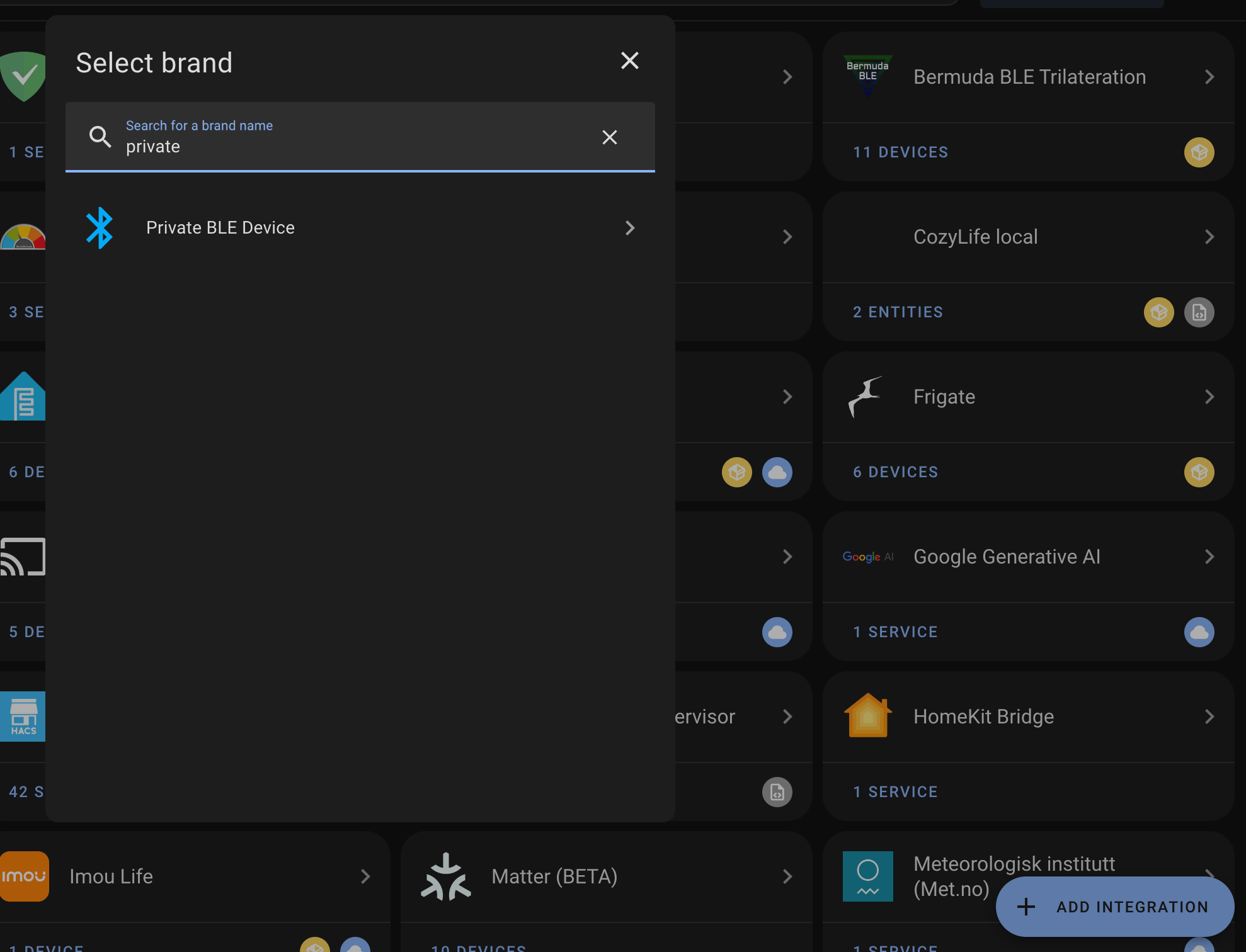Viewport: 1246px width, 952px height.
Task: Click the colorful gauge icon
Action: click(x=23, y=237)
